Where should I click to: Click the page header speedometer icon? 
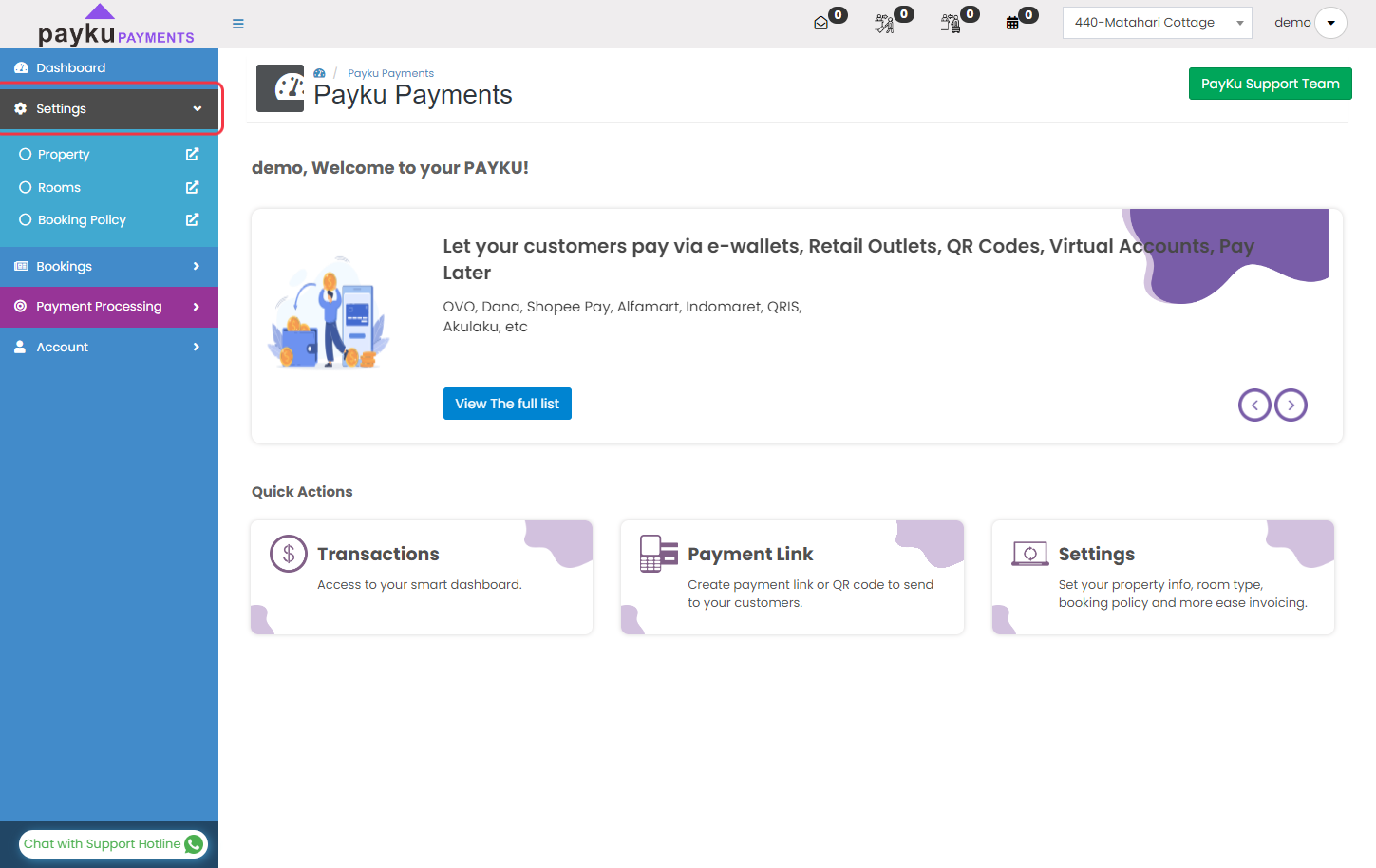pos(280,88)
